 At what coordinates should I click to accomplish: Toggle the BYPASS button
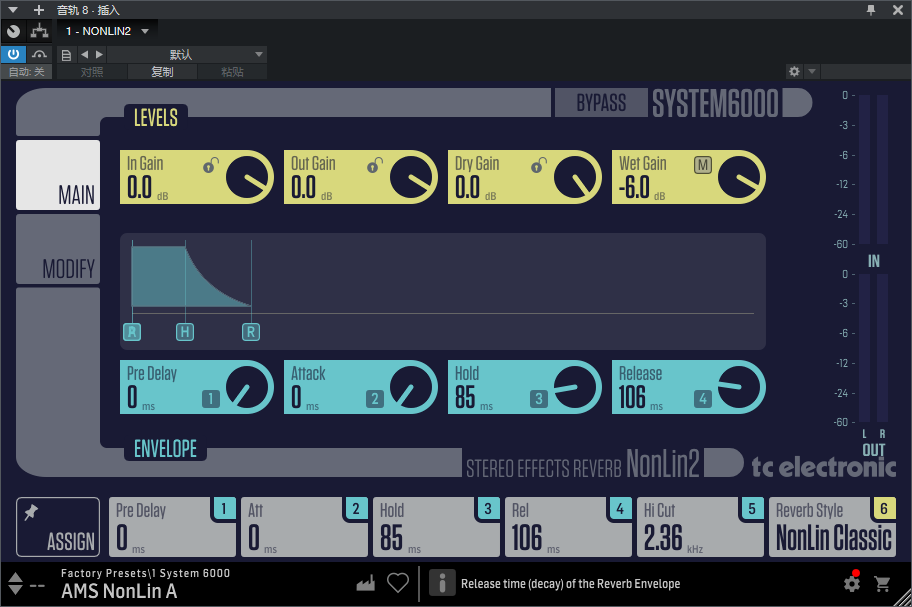pos(601,103)
